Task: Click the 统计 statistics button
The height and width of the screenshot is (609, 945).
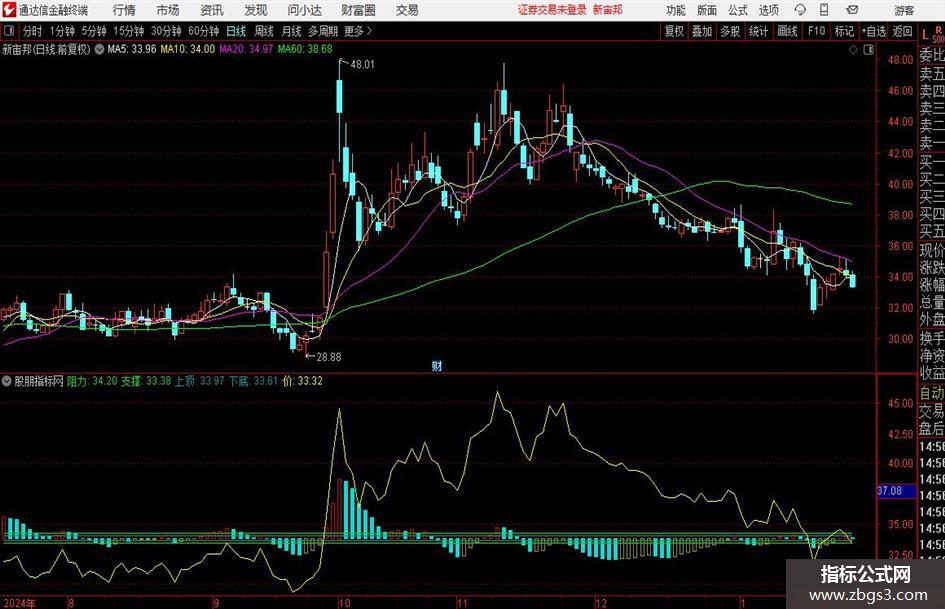Action: (758, 31)
